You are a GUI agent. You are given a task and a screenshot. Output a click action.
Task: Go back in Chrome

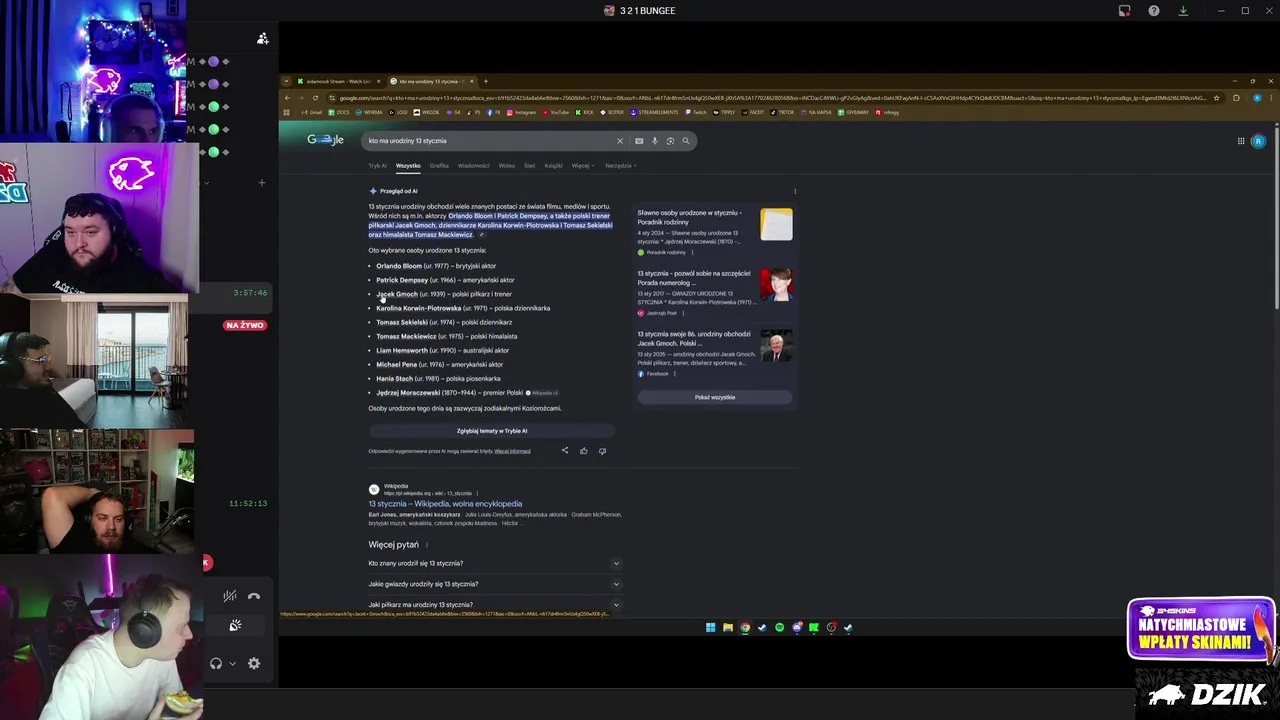click(288, 98)
